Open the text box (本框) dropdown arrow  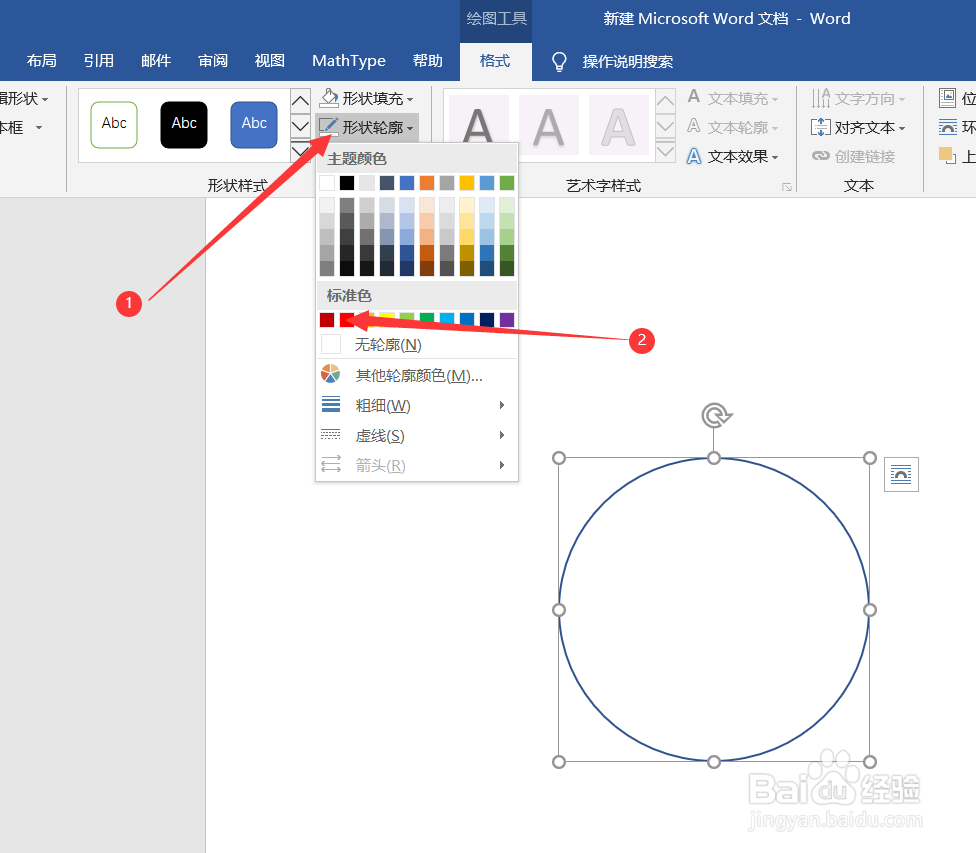[39, 128]
